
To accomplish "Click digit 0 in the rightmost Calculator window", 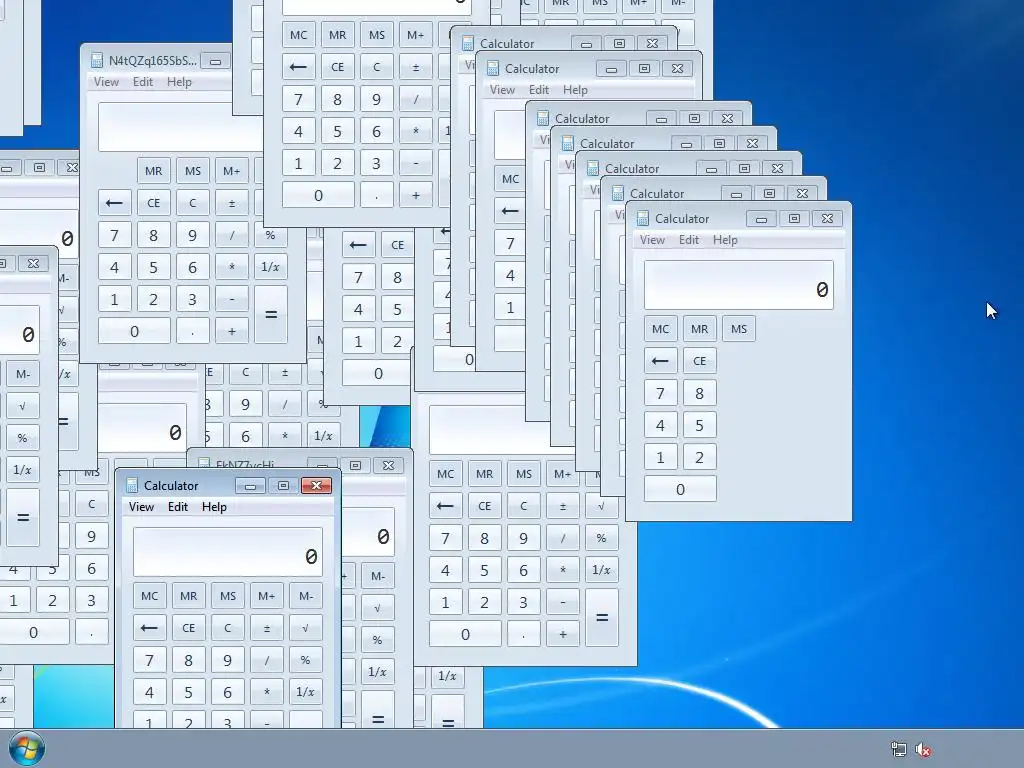I will click(x=680, y=489).
